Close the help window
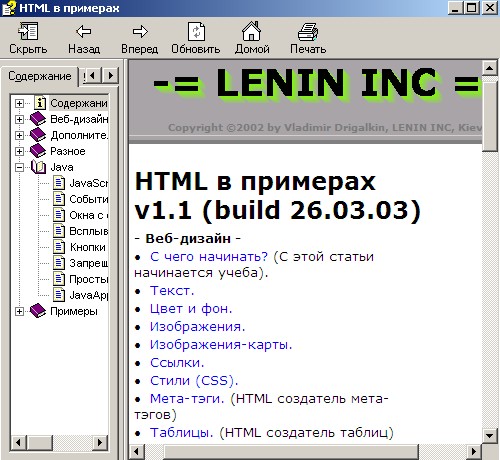 point(489,8)
